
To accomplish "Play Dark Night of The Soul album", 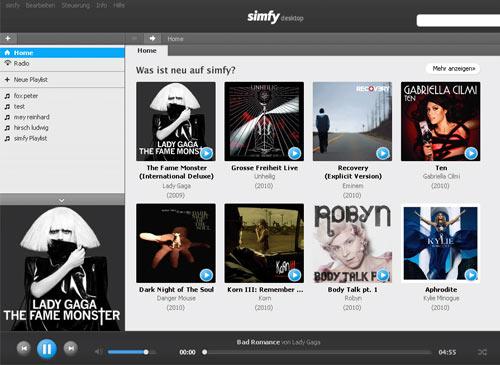I will click(x=206, y=275).
